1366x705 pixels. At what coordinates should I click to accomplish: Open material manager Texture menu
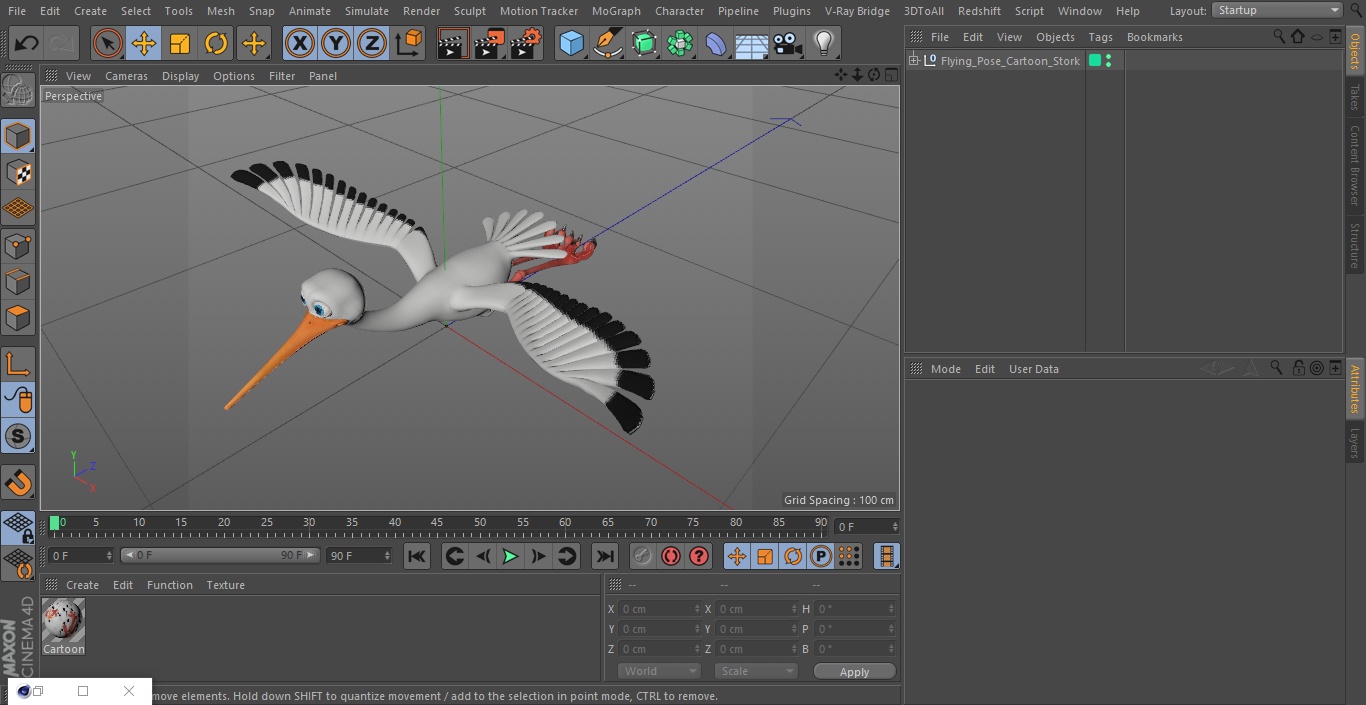[225, 585]
